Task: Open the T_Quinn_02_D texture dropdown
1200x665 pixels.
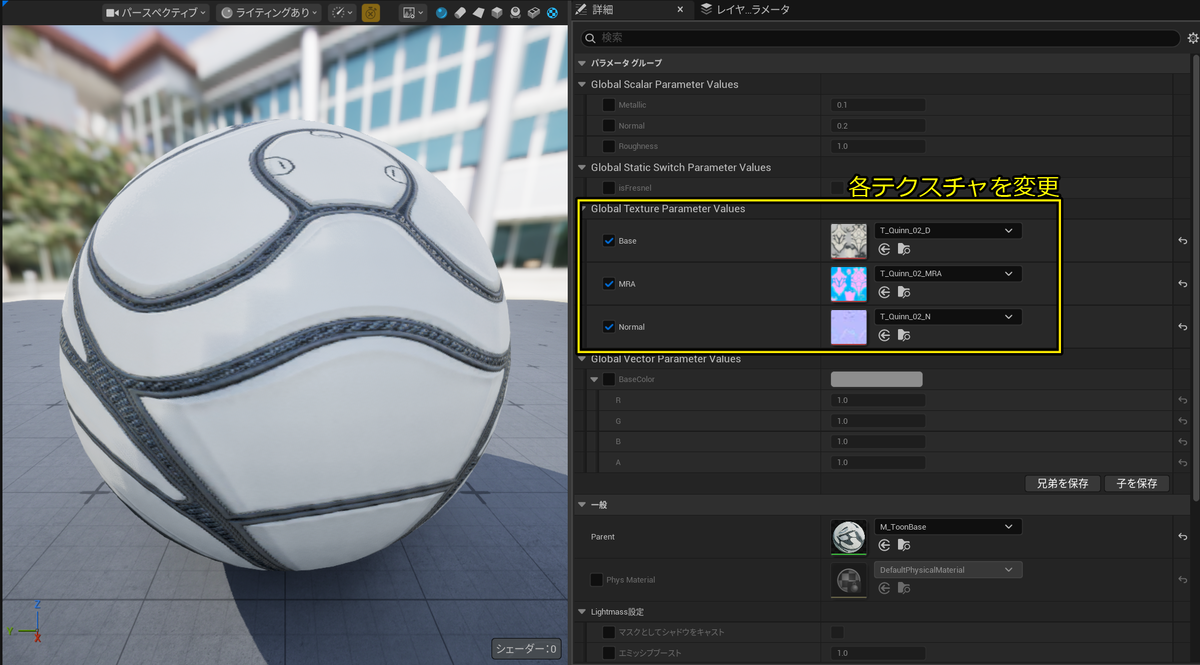Action: click(948, 231)
